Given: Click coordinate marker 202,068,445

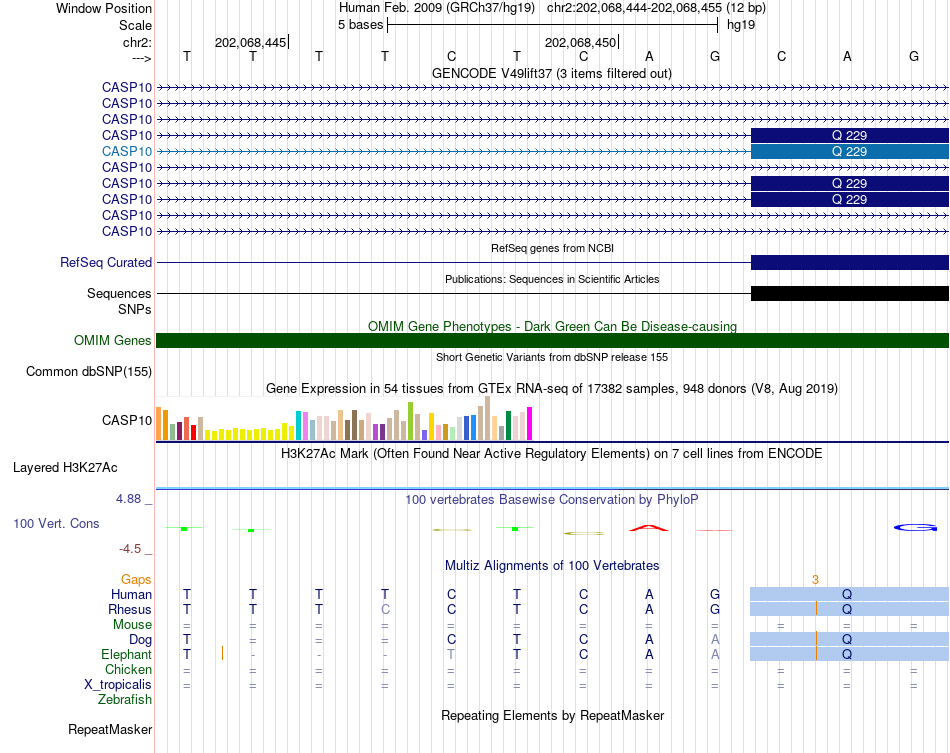Looking at the screenshot, I should [251, 42].
